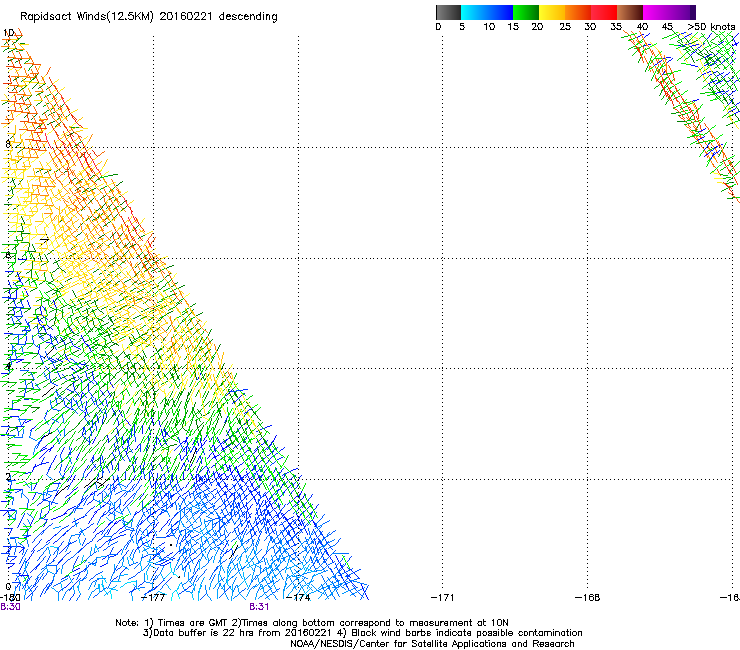Pick the brown 35–40 knot legend segment
740x650 pixels.
[630, 12]
